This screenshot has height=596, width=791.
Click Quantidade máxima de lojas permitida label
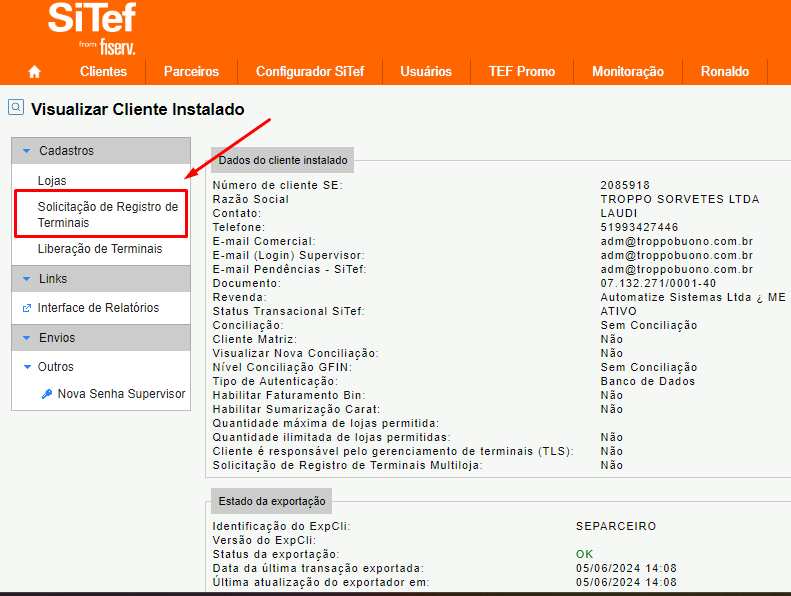[x=326, y=423]
